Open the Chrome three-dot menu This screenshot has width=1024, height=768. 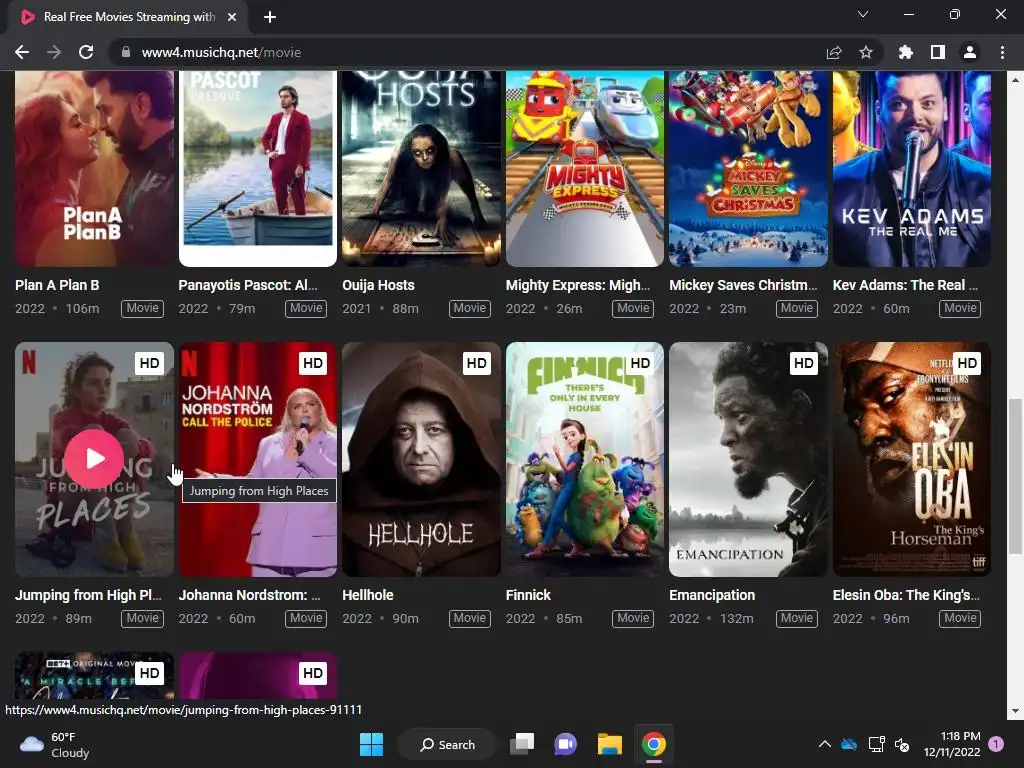pyautogui.click(x=1002, y=52)
